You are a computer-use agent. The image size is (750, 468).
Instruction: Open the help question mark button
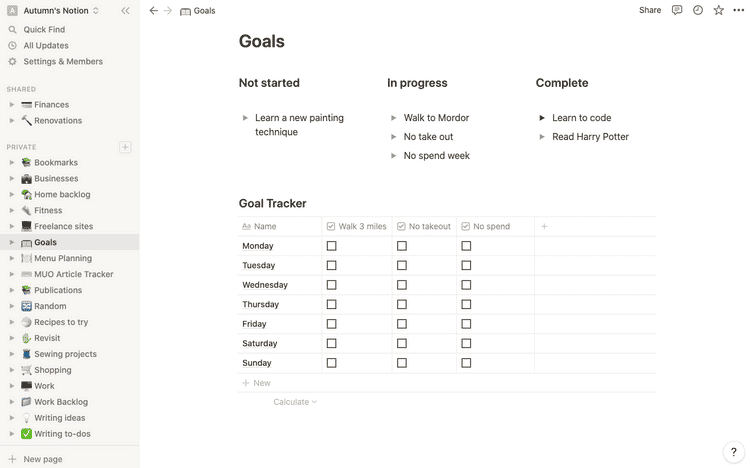731,452
